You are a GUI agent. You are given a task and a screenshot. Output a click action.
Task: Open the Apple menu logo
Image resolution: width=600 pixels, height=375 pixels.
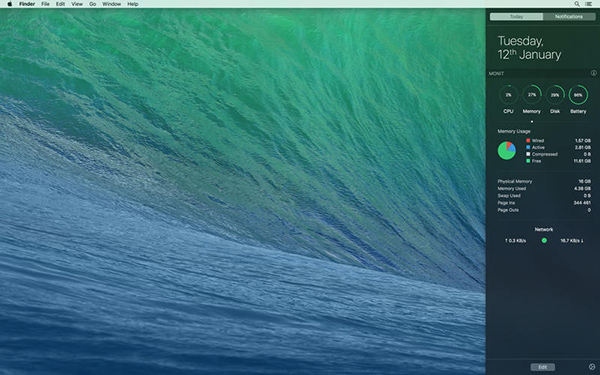point(10,4)
